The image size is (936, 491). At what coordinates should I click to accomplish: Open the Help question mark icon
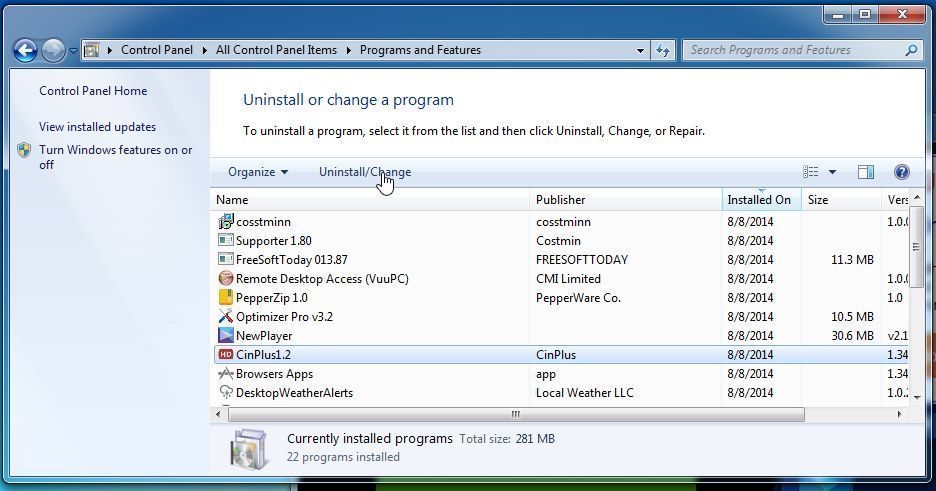click(x=901, y=172)
